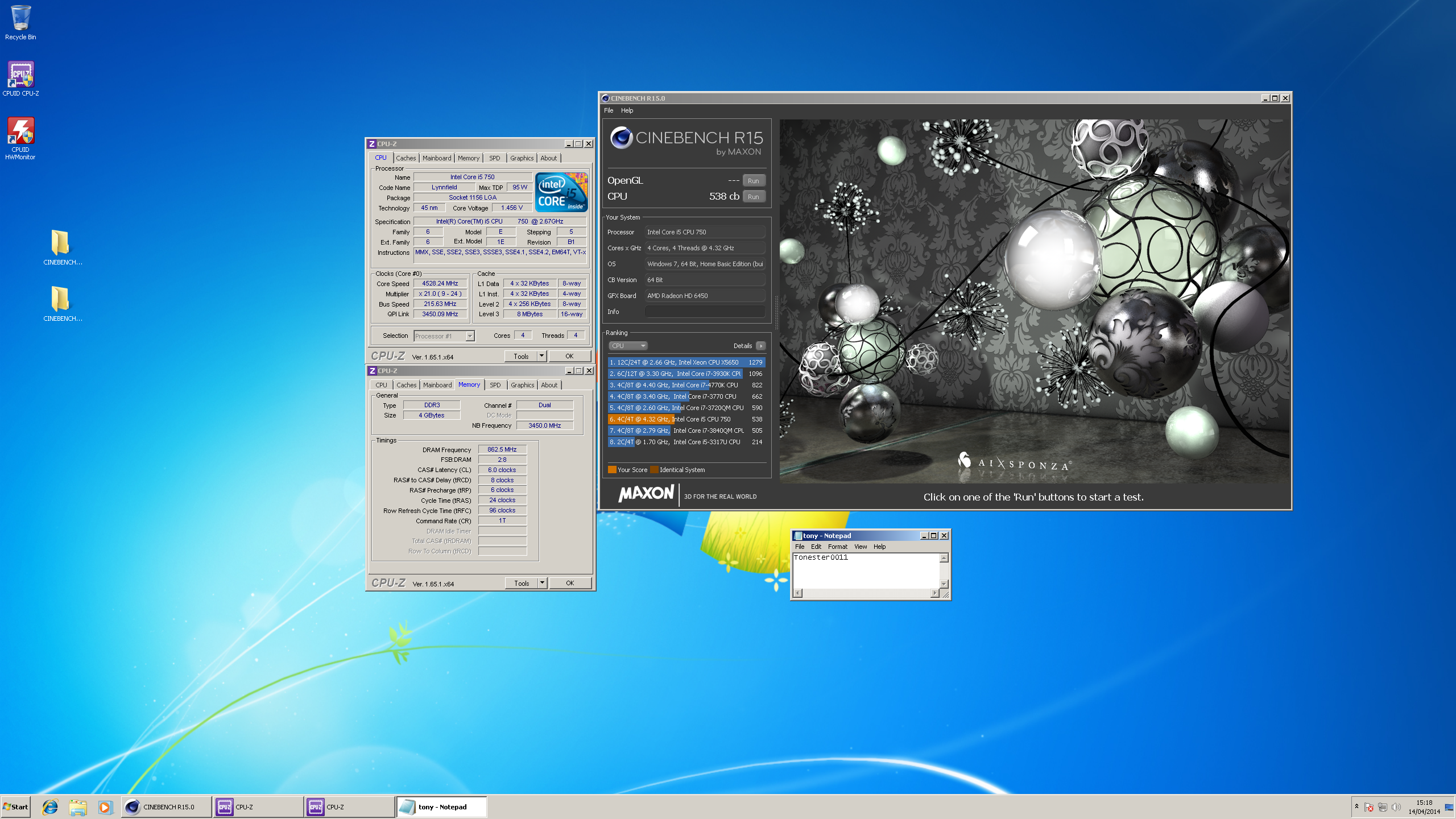Select the lower CINEBENCH folder on desktop
The image size is (1456, 819).
pyautogui.click(x=63, y=303)
